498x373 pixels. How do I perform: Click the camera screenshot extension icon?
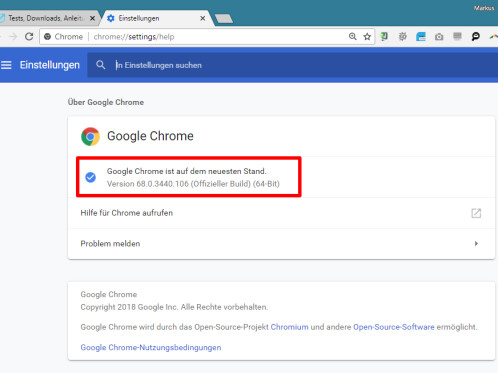point(439,37)
